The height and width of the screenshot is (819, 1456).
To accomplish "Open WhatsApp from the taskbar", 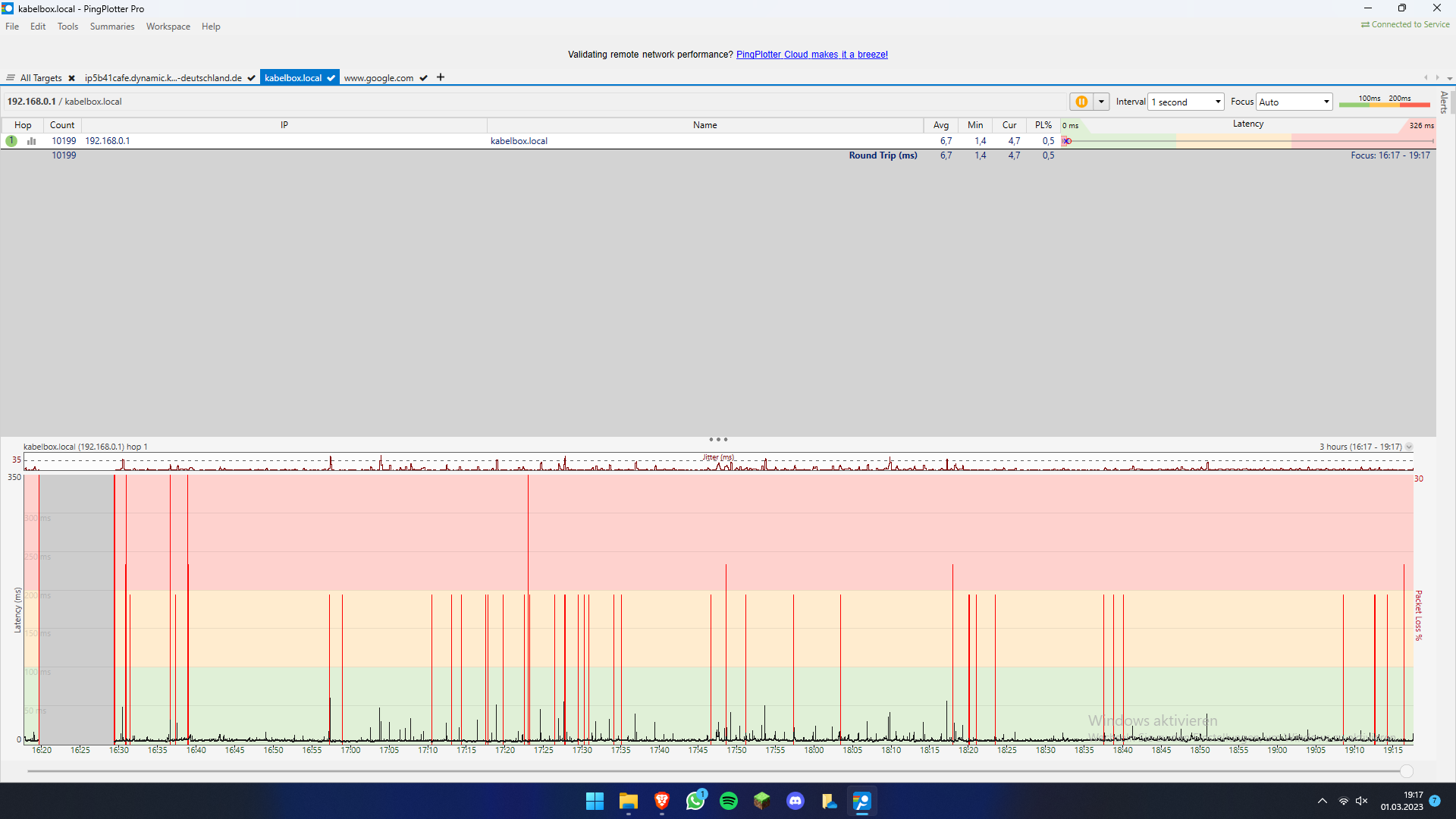I will pyautogui.click(x=695, y=801).
